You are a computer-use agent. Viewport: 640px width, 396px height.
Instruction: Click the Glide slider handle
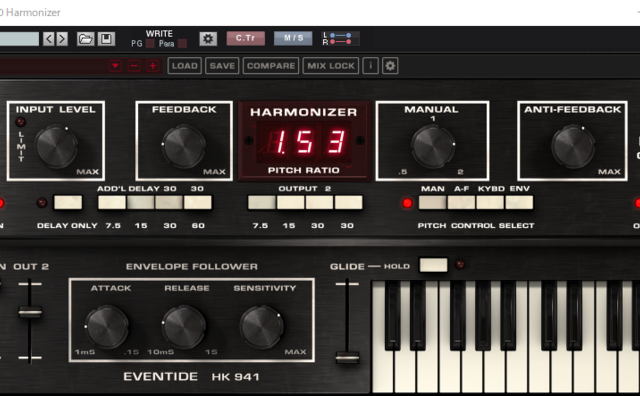click(347, 358)
